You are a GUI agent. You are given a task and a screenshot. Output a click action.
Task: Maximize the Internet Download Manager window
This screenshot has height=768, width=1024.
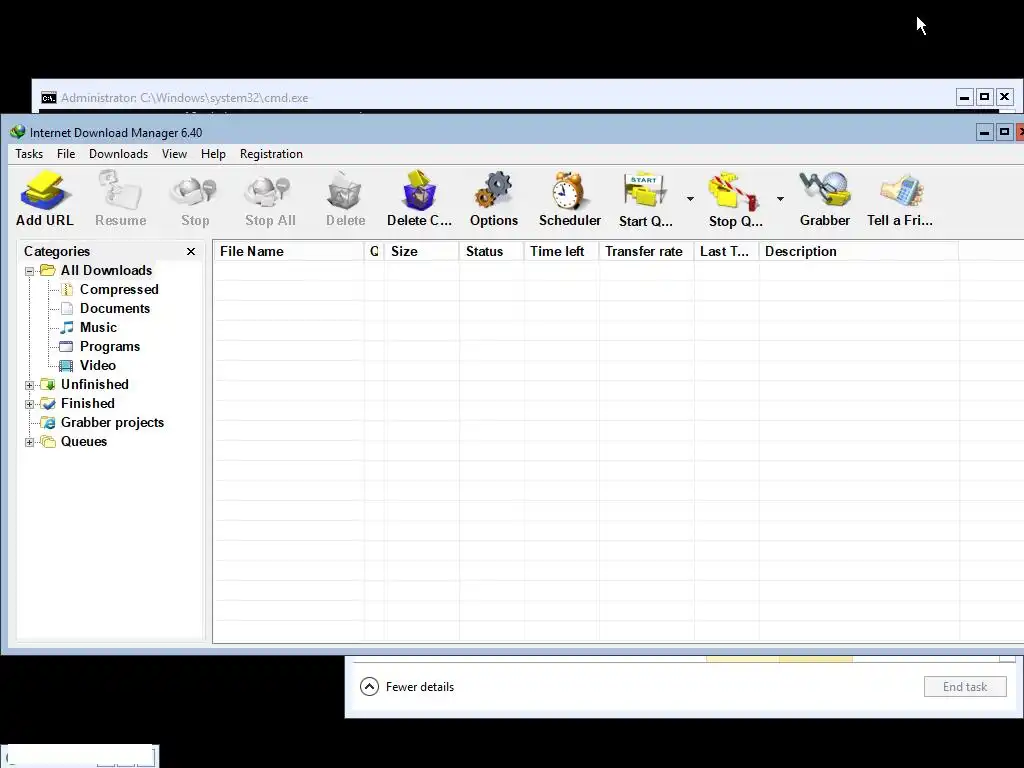click(1004, 133)
